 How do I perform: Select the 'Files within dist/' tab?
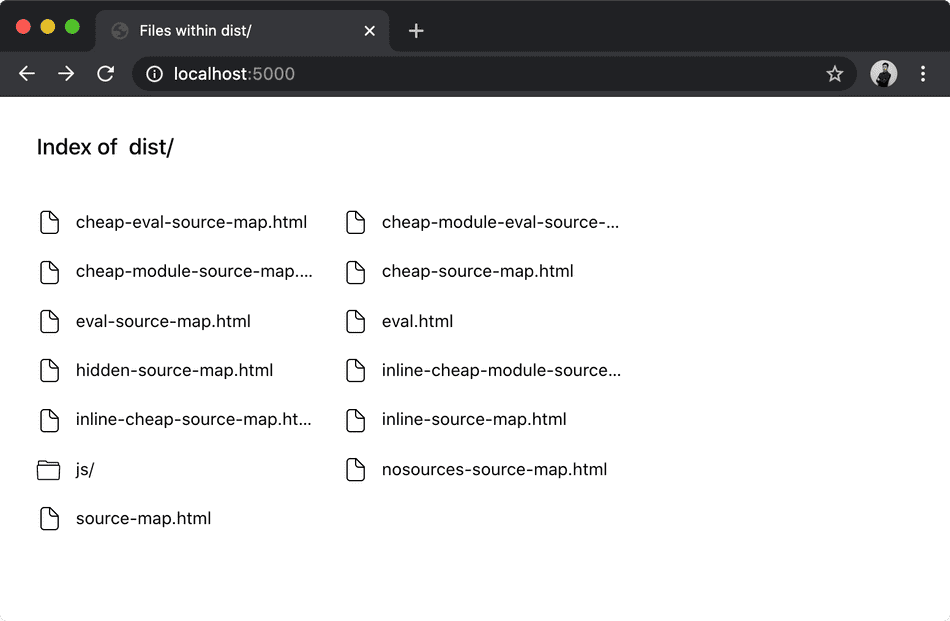coord(220,31)
